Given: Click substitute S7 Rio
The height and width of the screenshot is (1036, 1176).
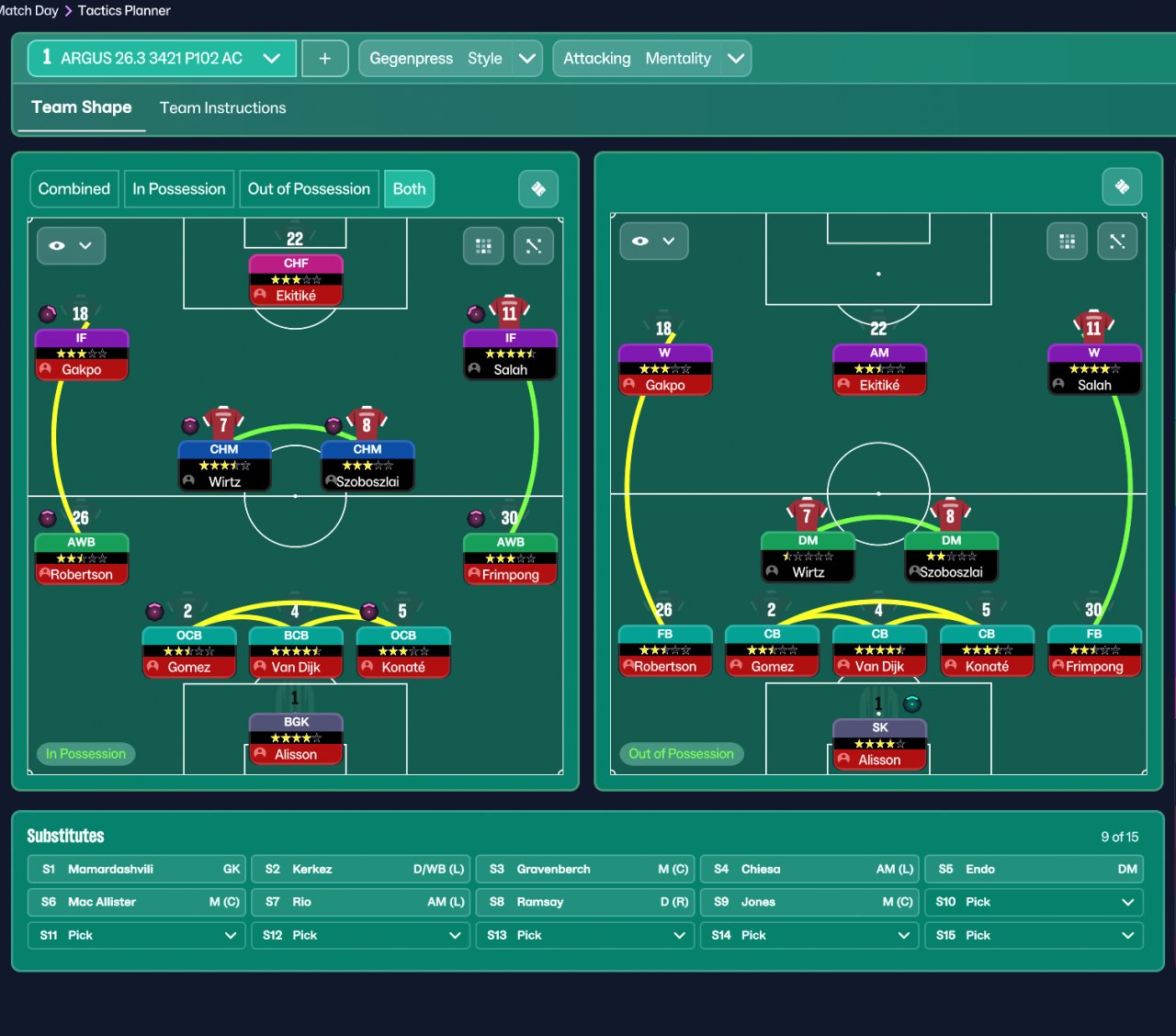Looking at the screenshot, I should point(361,902).
